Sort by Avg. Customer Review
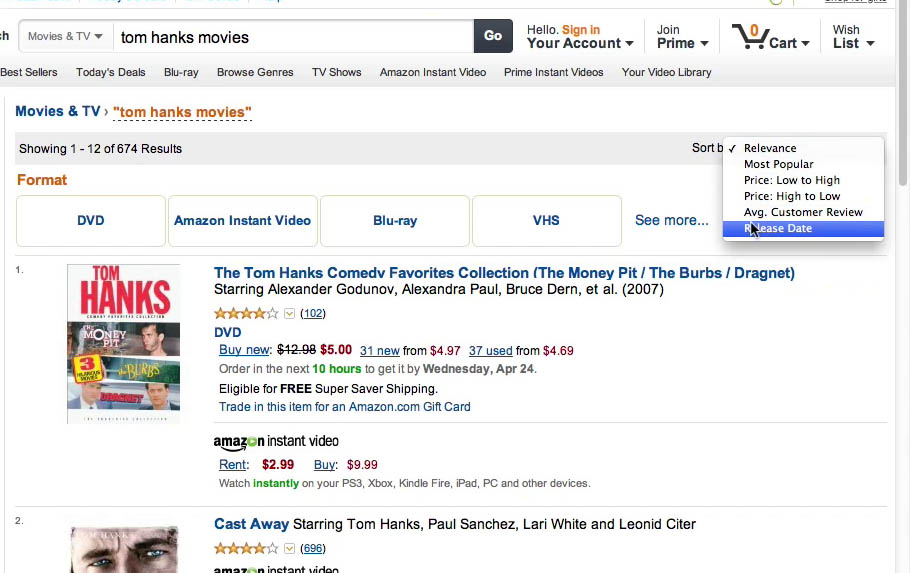Screen dimensions: 910x573 [803, 212]
